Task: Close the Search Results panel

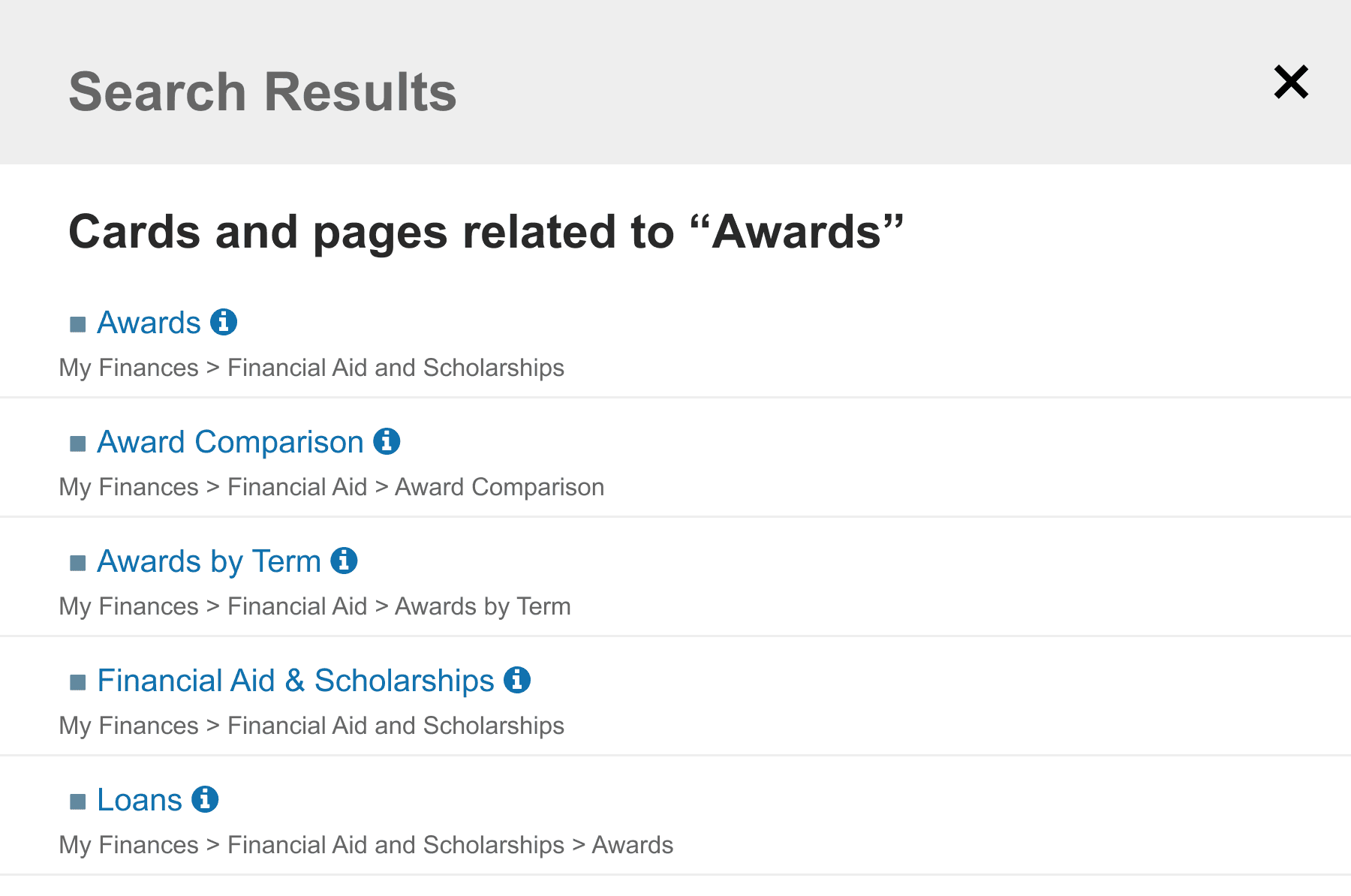Action: tap(1291, 82)
